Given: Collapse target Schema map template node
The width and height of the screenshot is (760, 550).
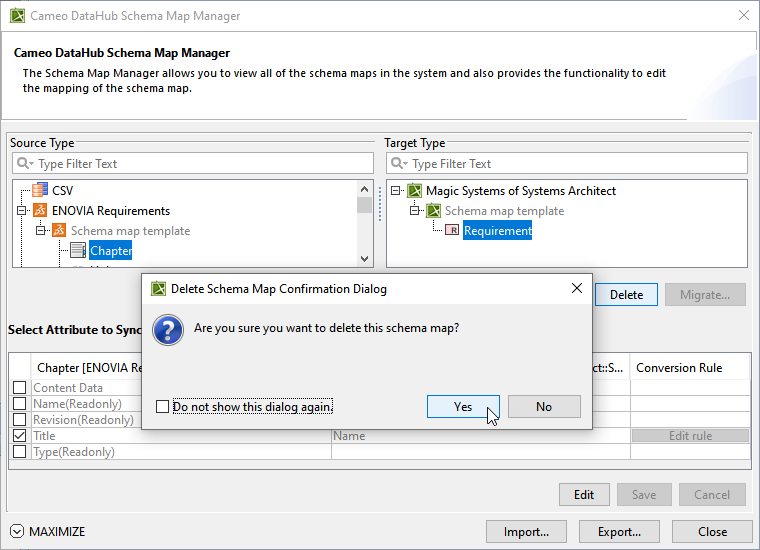Looking at the screenshot, I should click(415, 211).
